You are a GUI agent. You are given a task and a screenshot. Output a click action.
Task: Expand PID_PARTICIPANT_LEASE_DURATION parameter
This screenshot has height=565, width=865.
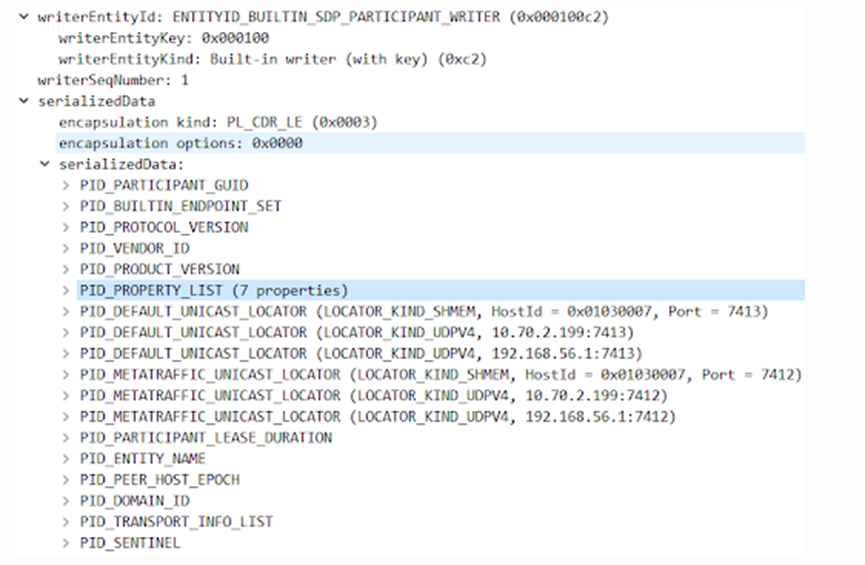click(65, 438)
